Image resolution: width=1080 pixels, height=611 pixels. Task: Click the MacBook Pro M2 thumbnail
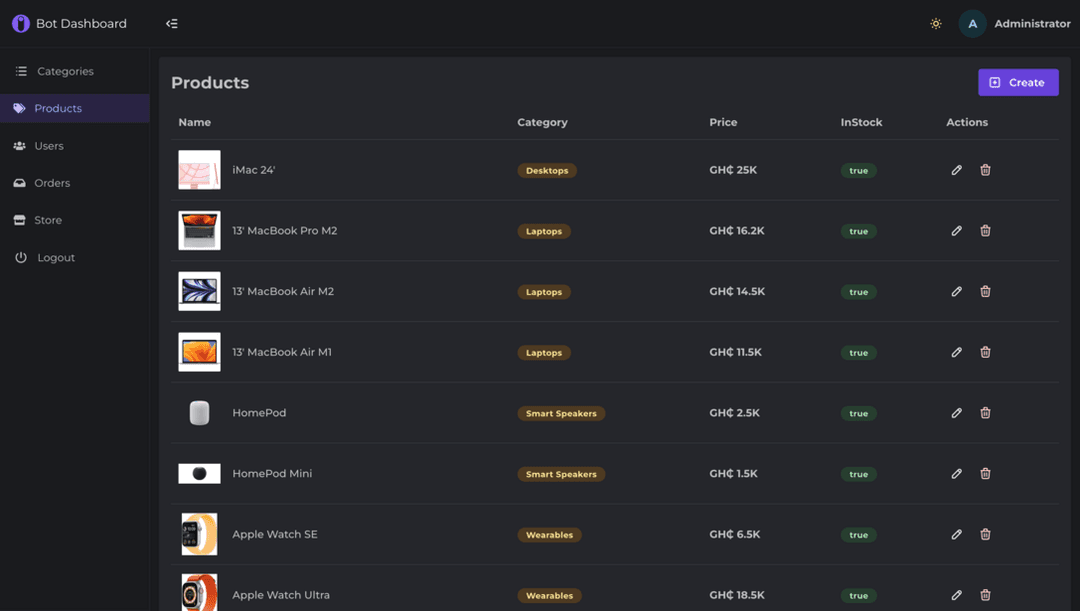tap(200, 230)
